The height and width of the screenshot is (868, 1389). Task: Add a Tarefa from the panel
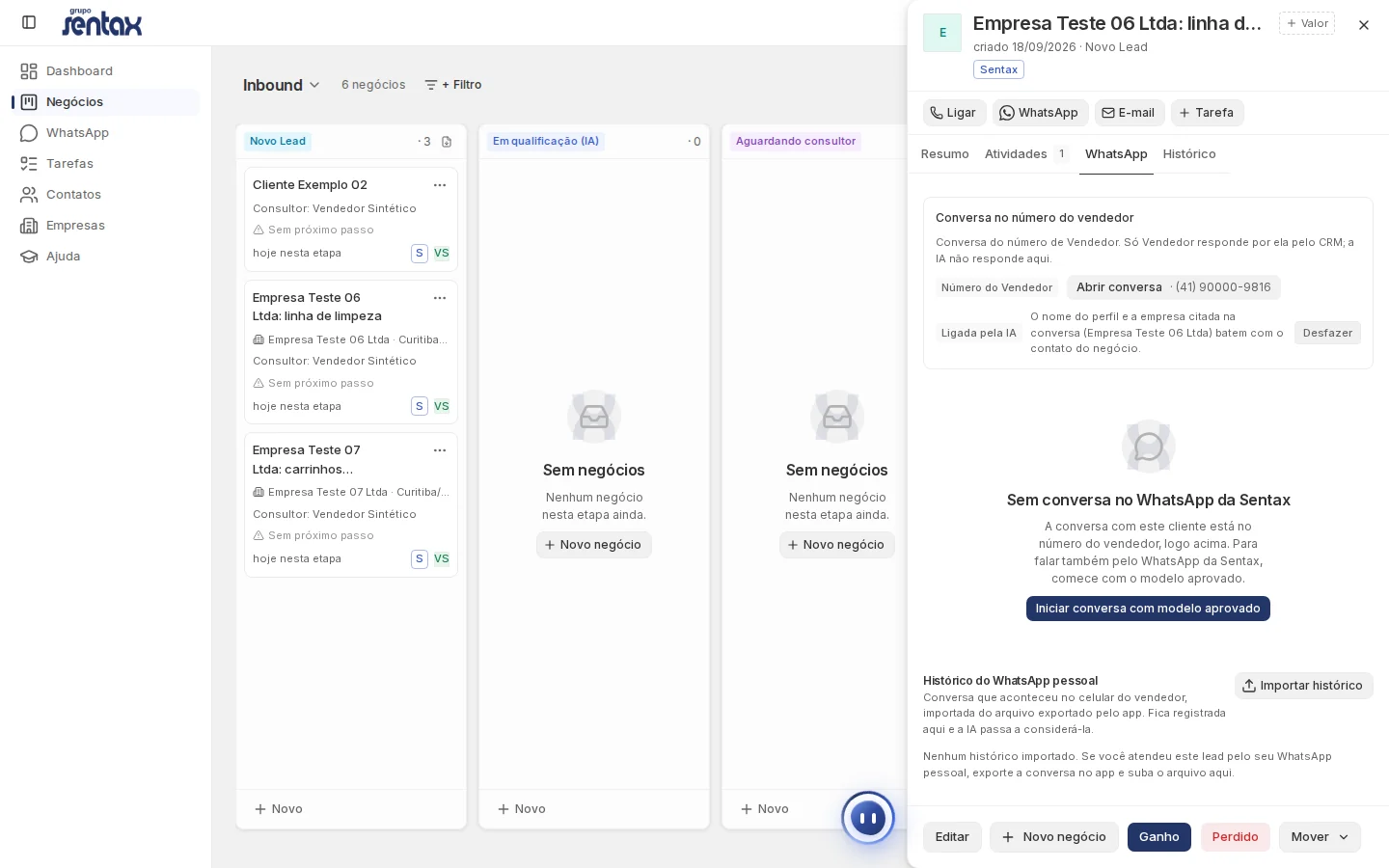(x=1208, y=113)
